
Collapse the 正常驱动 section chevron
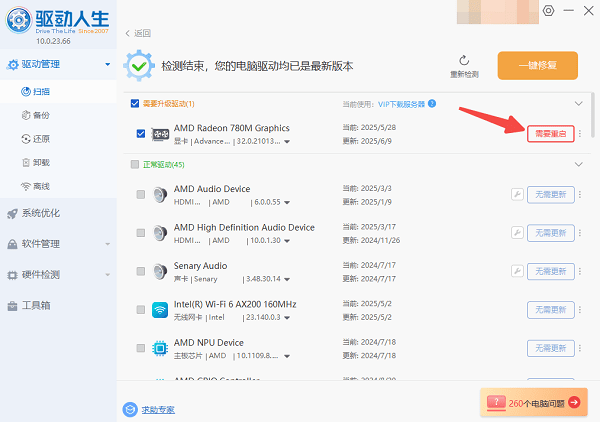pyautogui.click(x=579, y=164)
